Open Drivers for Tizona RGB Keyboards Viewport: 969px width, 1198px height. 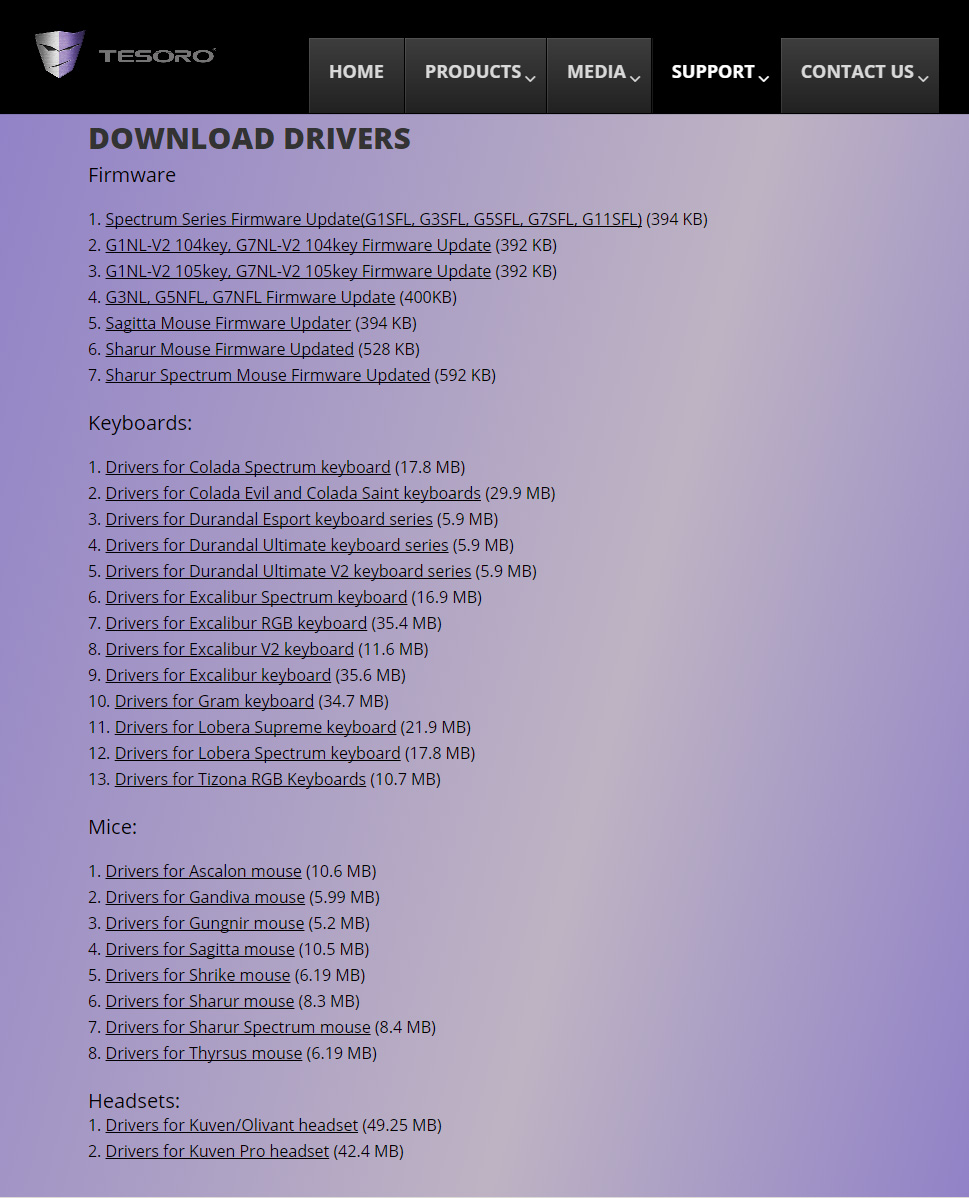(240, 779)
